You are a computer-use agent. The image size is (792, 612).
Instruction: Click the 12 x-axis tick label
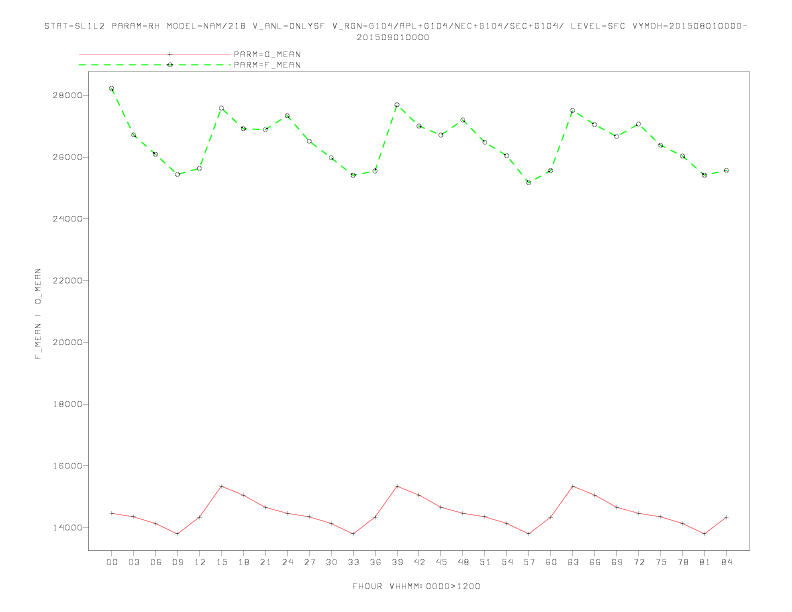[x=200, y=562]
